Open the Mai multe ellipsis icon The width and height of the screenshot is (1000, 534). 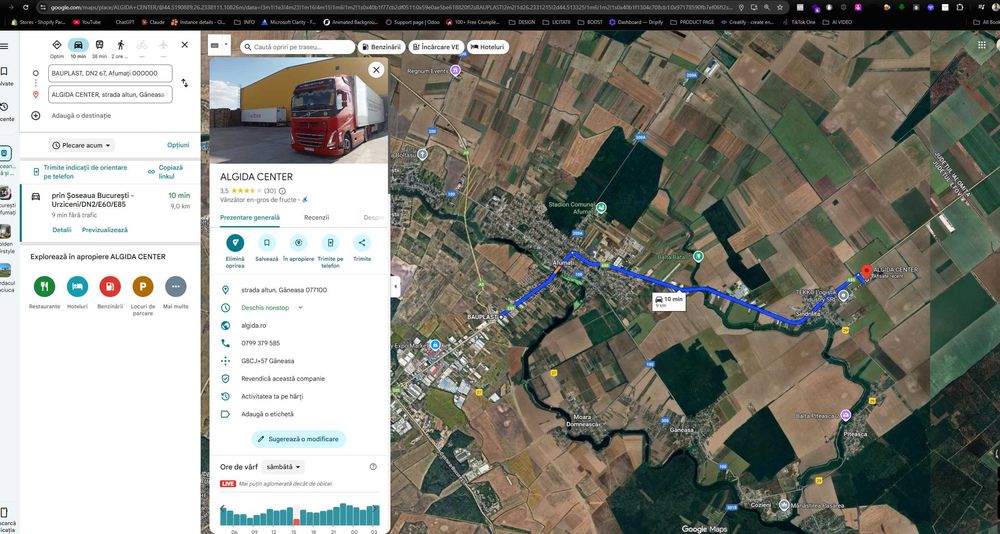[x=175, y=286]
